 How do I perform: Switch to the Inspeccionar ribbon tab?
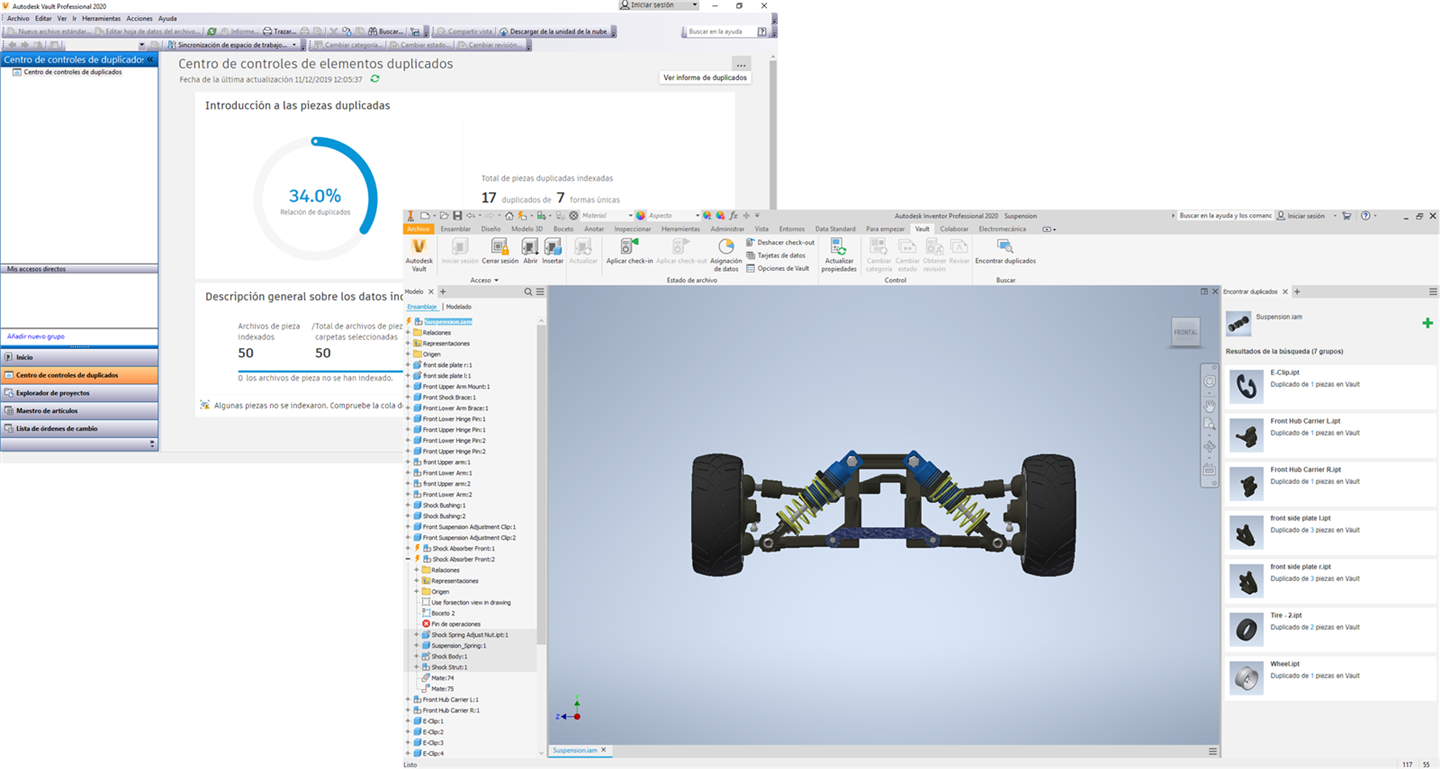click(x=632, y=229)
